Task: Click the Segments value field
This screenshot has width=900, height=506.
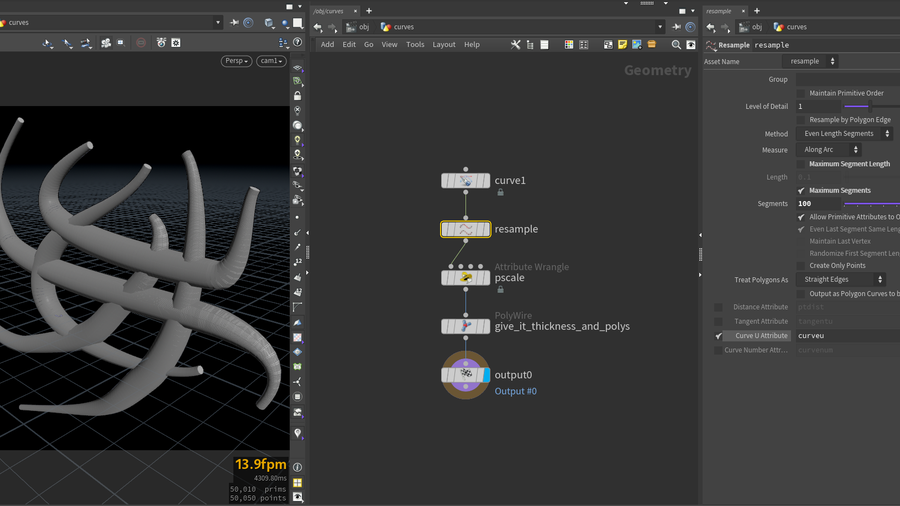Action: click(817, 204)
